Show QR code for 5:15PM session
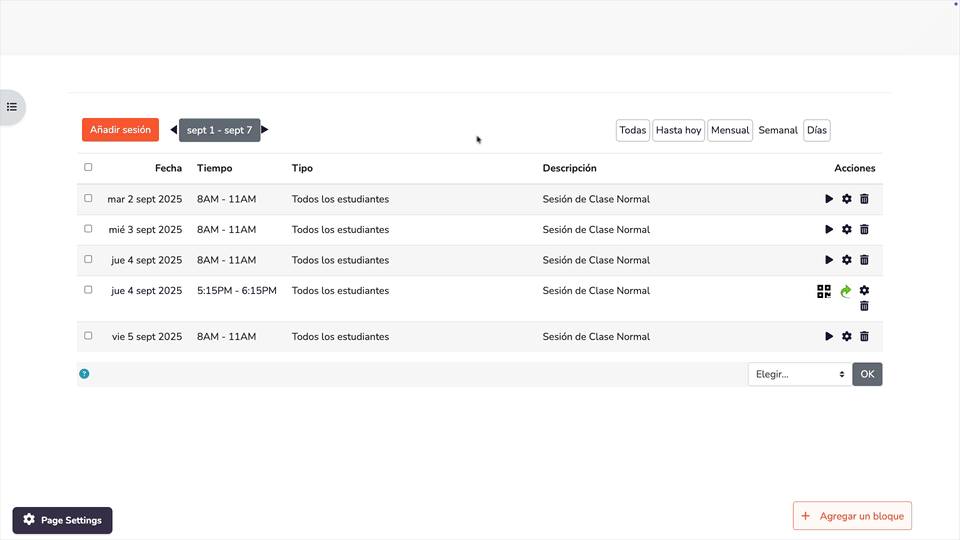This screenshot has width=960, height=540. [824, 291]
